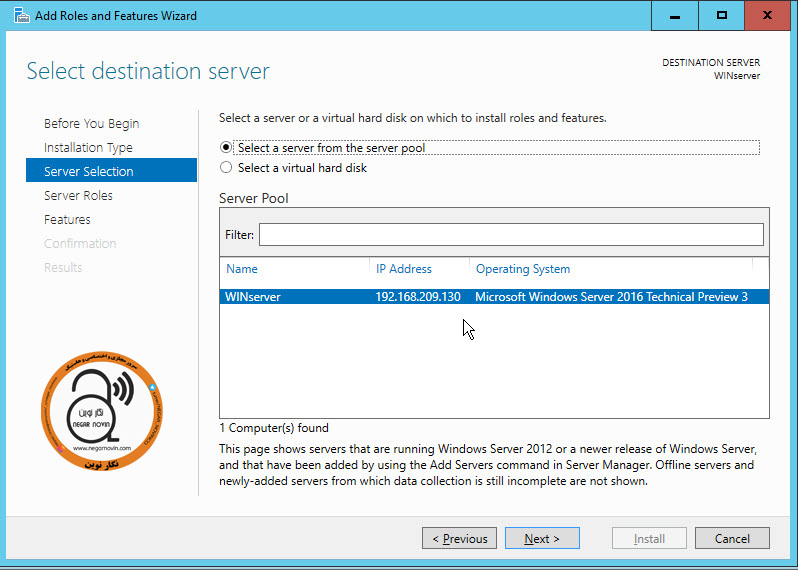Click the Windows Server 2016 Technical Preview 3 cell
798x570 pixels.
coord(611,297)
